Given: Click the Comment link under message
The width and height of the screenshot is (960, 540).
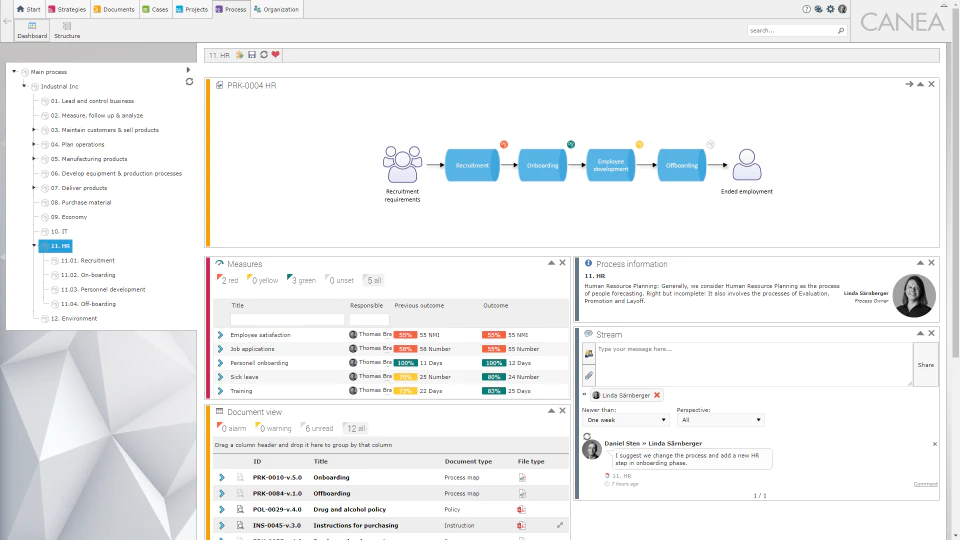Looking at the screenshot, I should [x=925, y=484].
